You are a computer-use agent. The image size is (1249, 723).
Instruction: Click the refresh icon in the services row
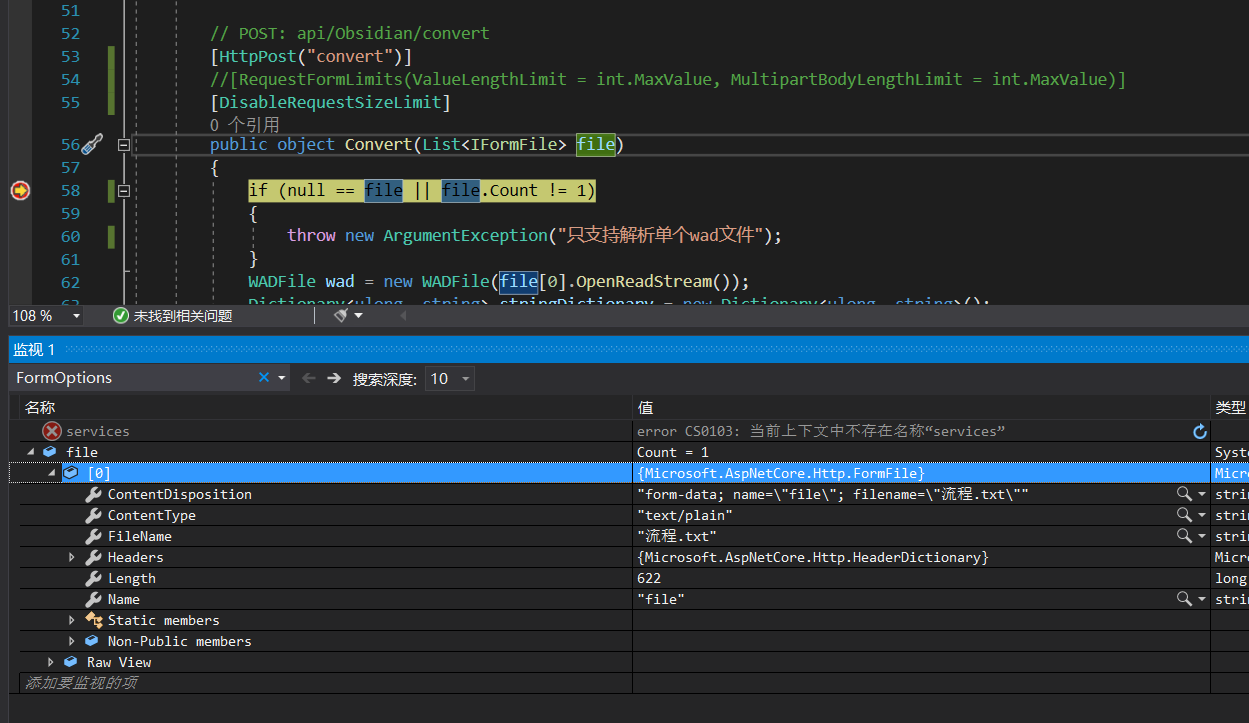point(1200,431)
